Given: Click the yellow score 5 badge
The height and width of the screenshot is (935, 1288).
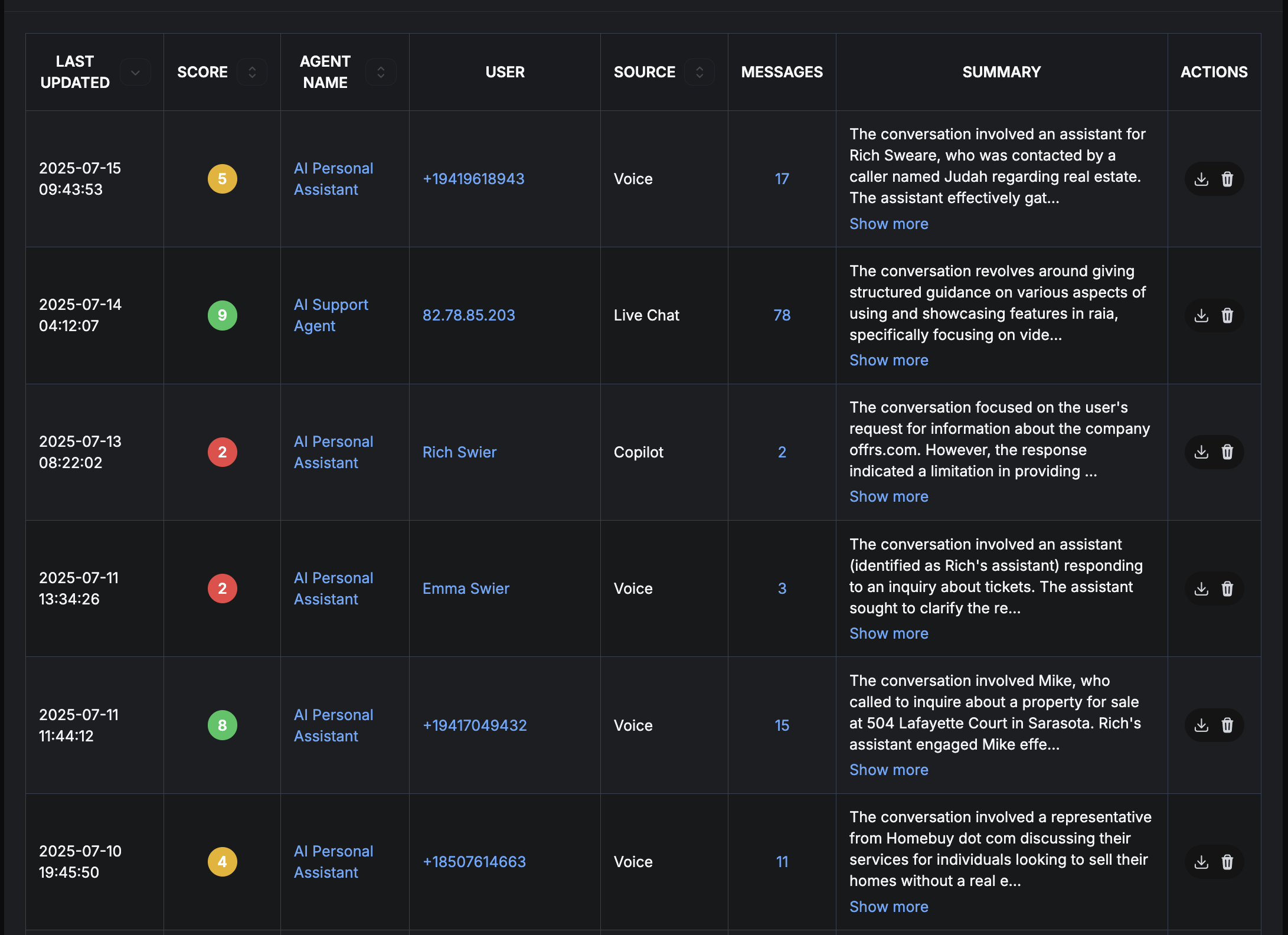Looking at the screenshot, I should tap(222, 179).
